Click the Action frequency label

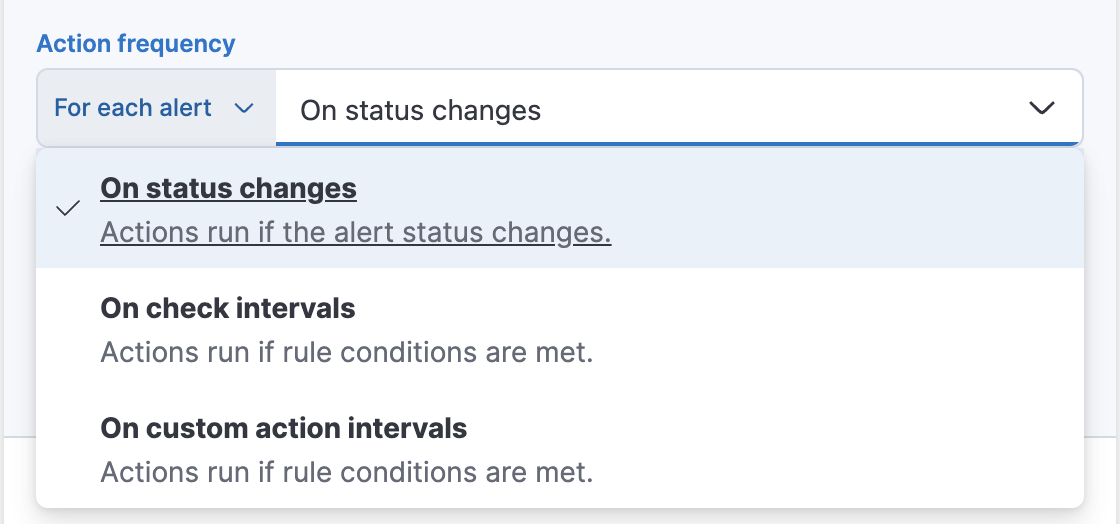(x=136, y=44)
